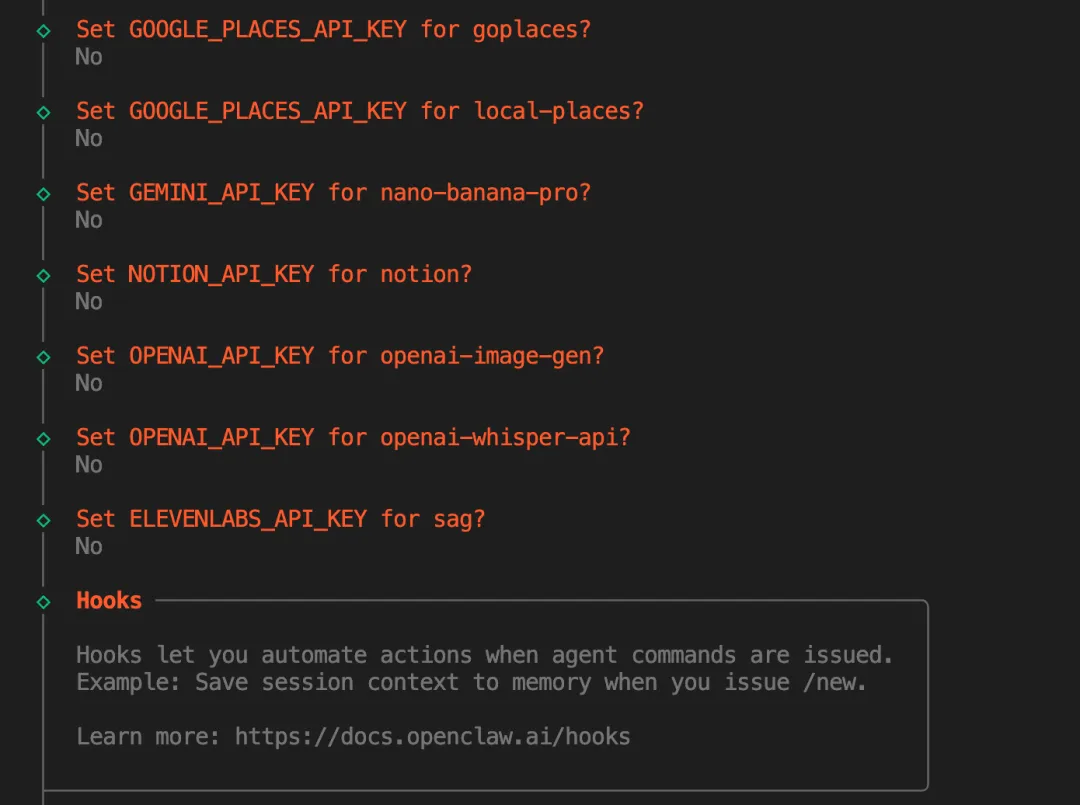Click the Hooks section heading
Screen dimensions: 1080x805
coord(109,601)
